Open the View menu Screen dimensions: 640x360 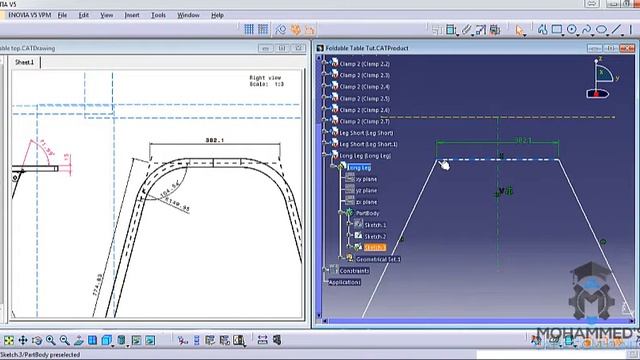coord(107,15)
